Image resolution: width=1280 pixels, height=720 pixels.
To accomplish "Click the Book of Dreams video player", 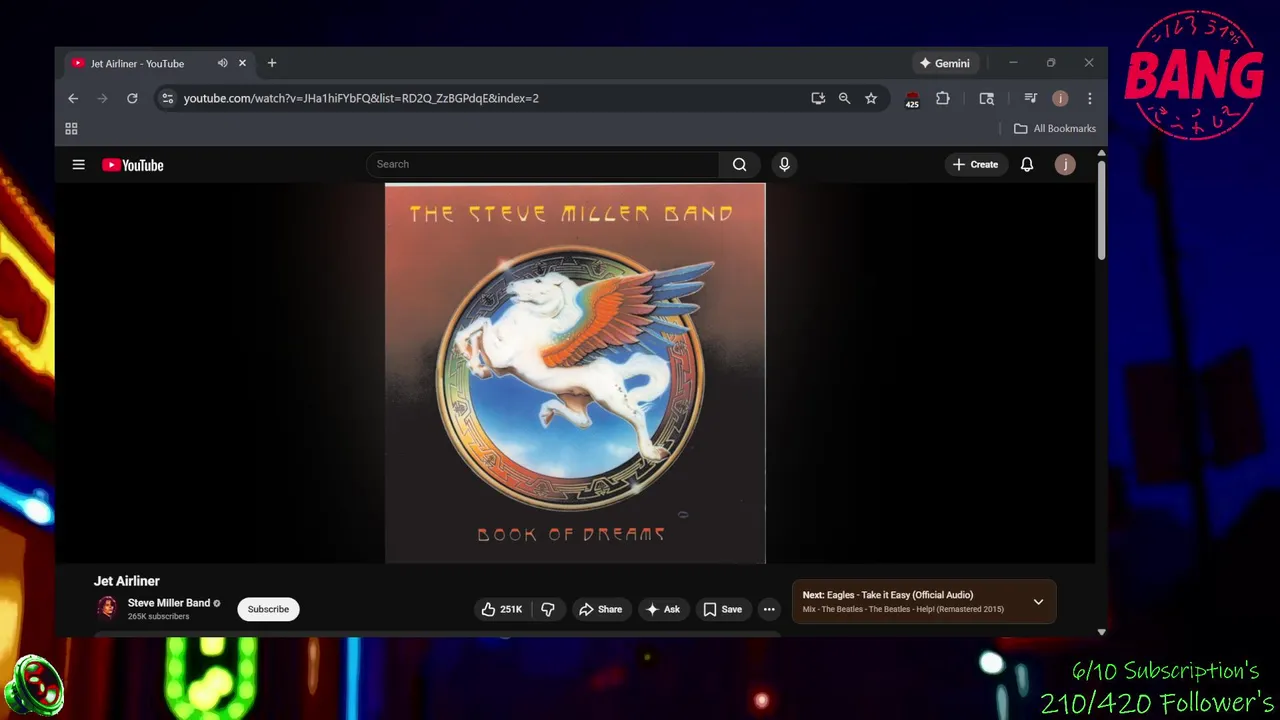I will (575, 373).
